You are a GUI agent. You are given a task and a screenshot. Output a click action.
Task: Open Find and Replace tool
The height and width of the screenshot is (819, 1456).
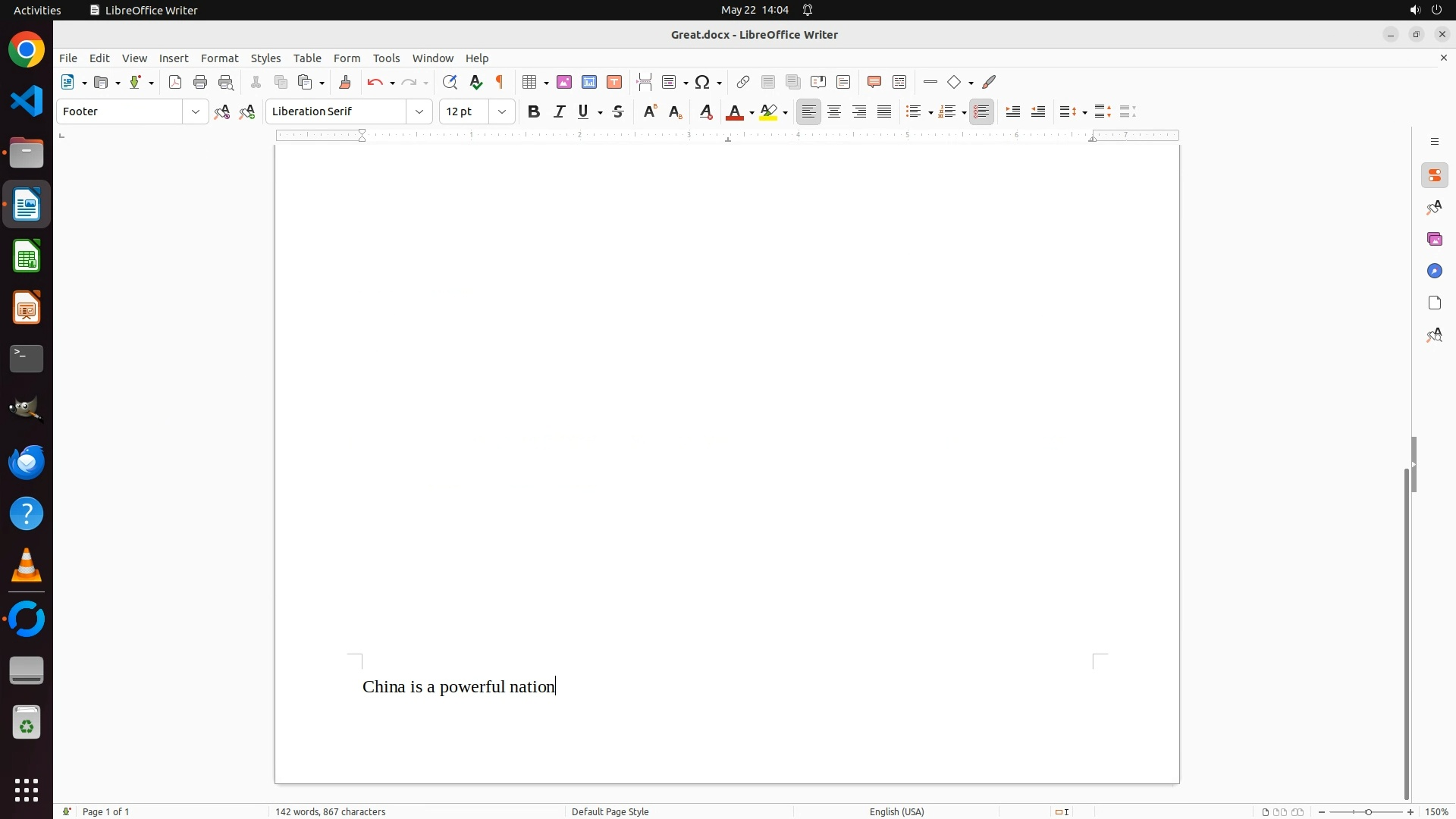[450, 82]
